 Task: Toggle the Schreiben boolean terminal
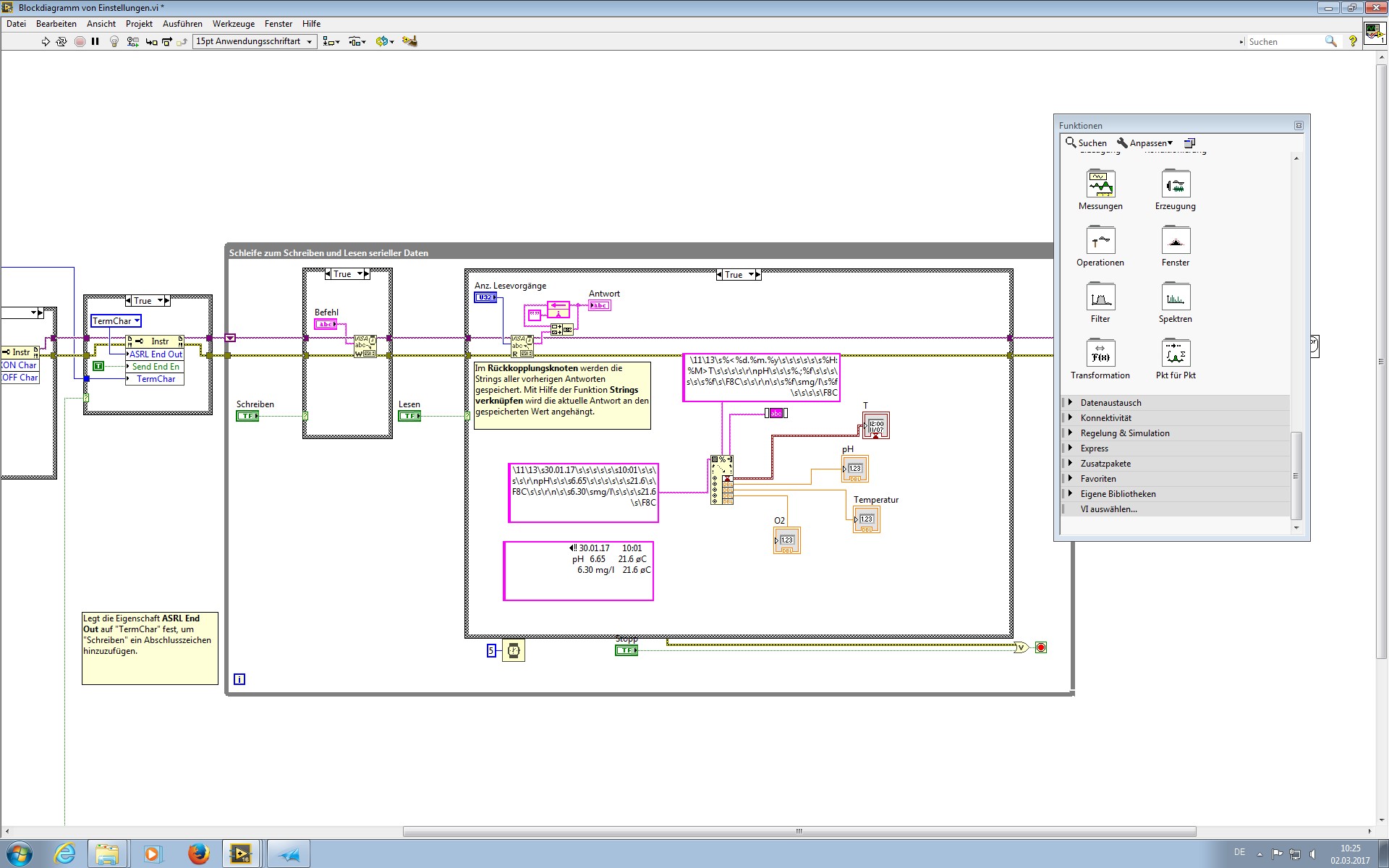click(247, 416)
